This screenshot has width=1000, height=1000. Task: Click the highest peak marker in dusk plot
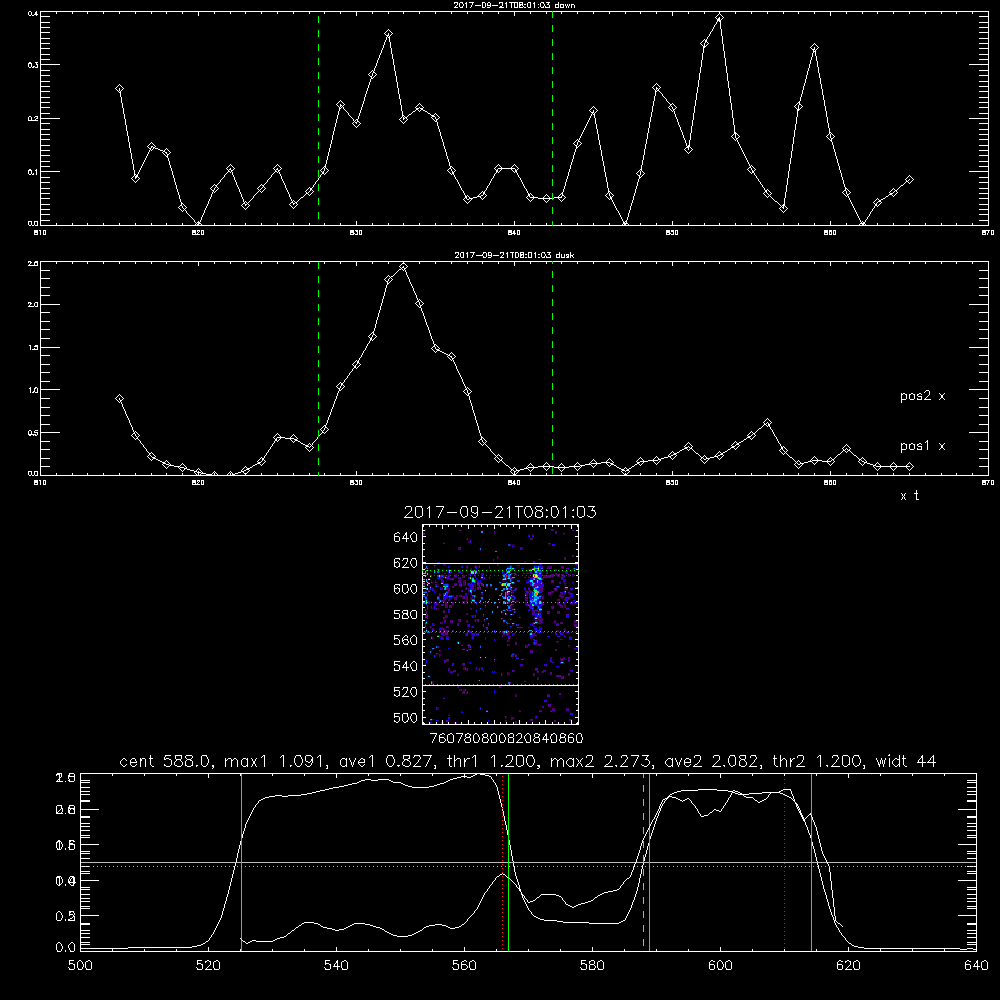(x=403, y=267)
